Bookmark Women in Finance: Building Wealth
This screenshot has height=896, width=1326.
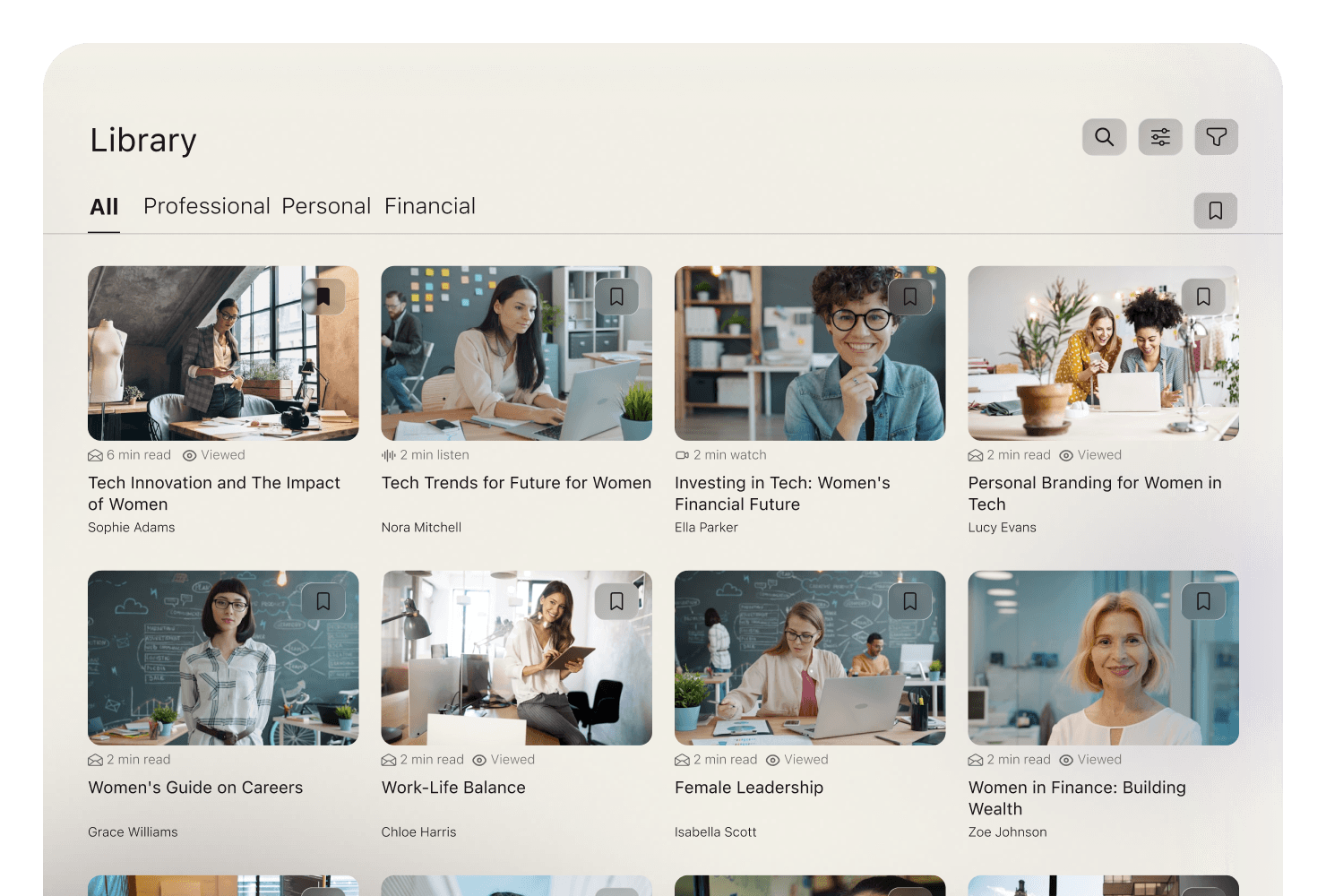click(1203, 601)
